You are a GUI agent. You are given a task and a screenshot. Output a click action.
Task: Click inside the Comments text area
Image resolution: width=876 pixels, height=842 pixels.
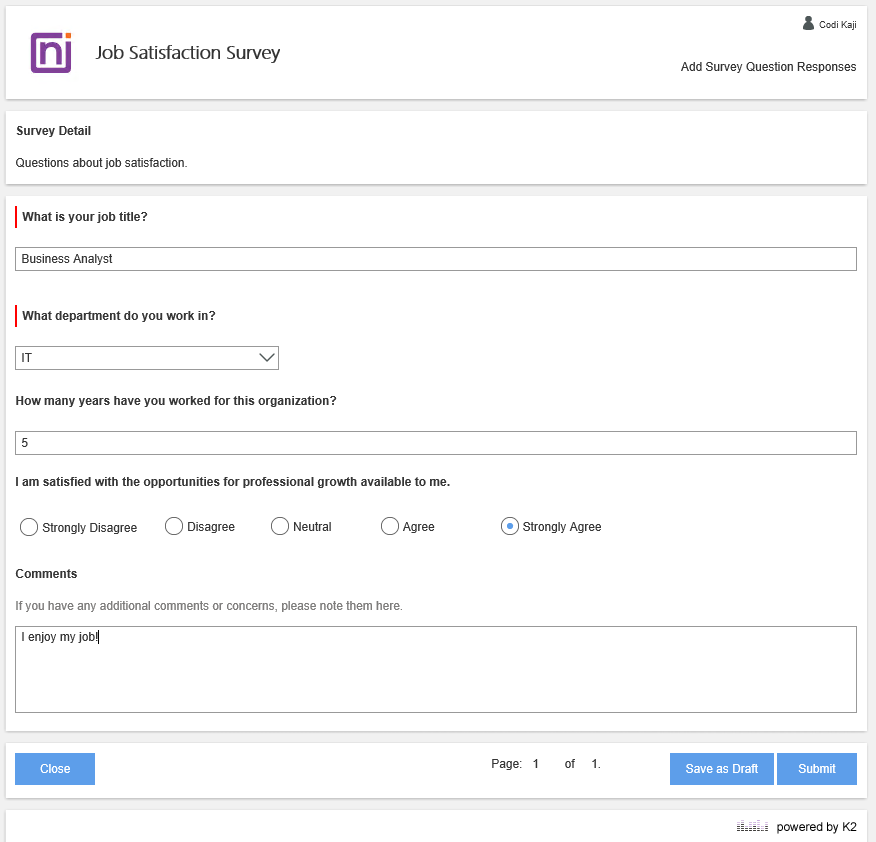click(x=436, y=668)
